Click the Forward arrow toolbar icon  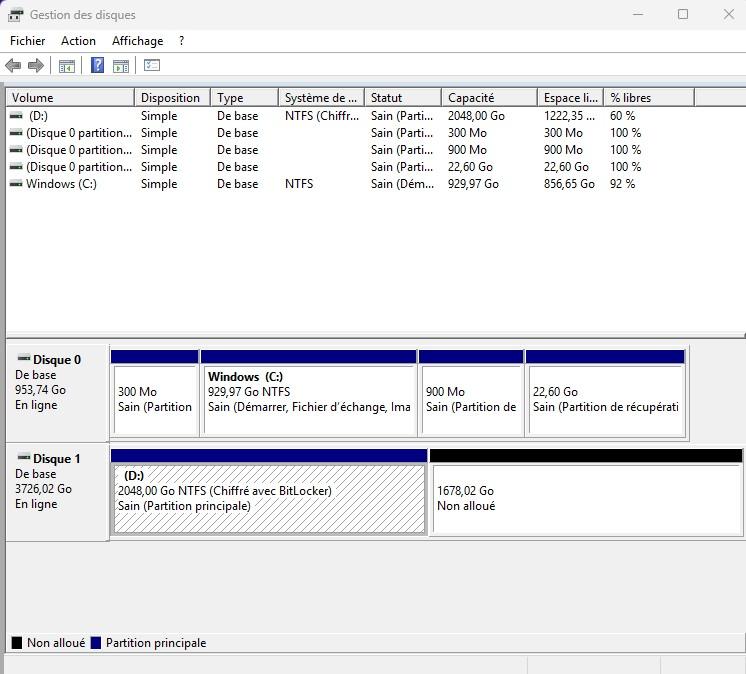pos(36,66)
